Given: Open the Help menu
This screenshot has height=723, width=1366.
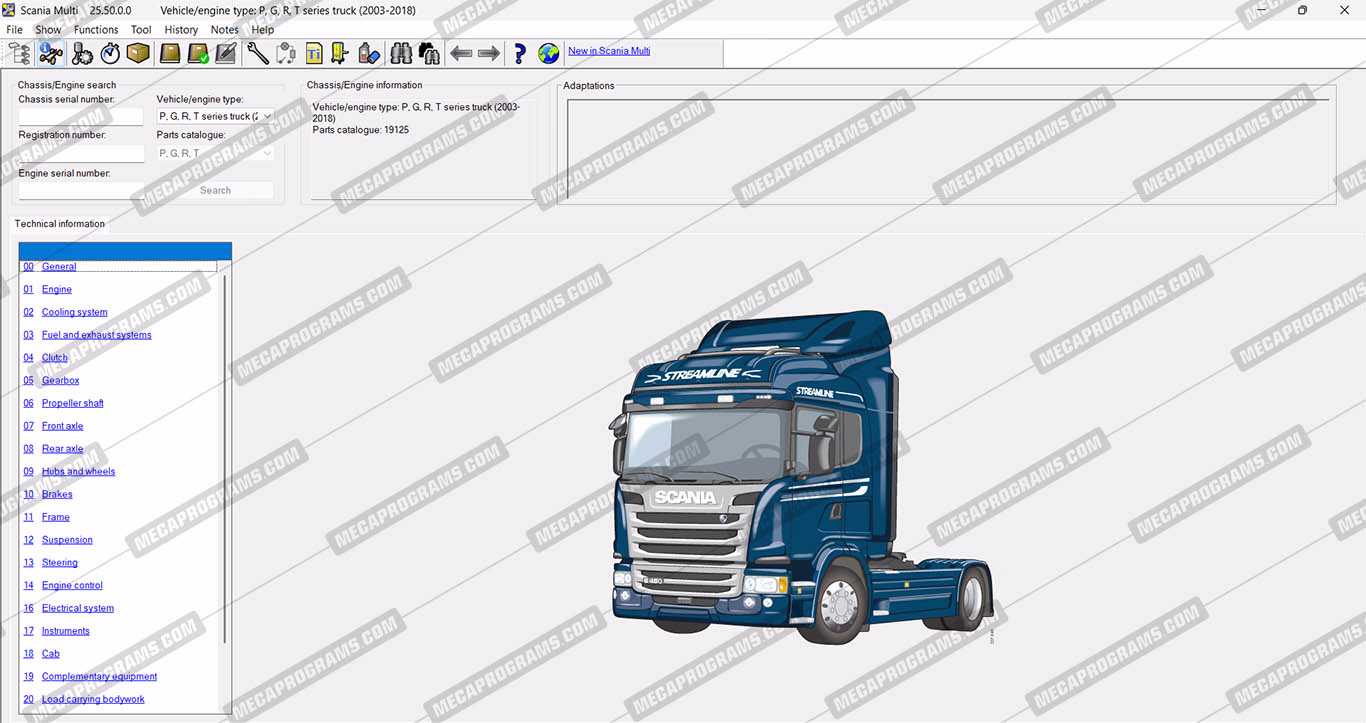Looking at the screenshot, I should click(x=263, y=30).
